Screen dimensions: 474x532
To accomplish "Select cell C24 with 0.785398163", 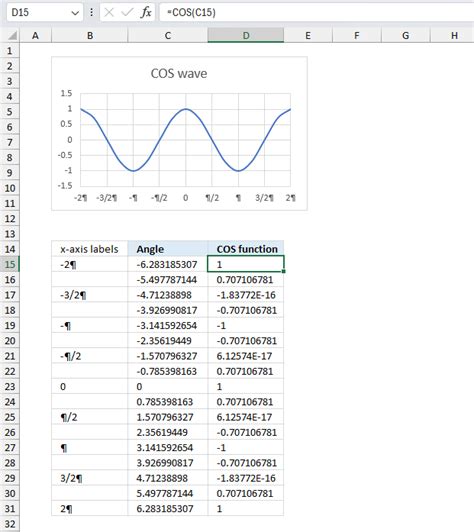I will 168,402.
